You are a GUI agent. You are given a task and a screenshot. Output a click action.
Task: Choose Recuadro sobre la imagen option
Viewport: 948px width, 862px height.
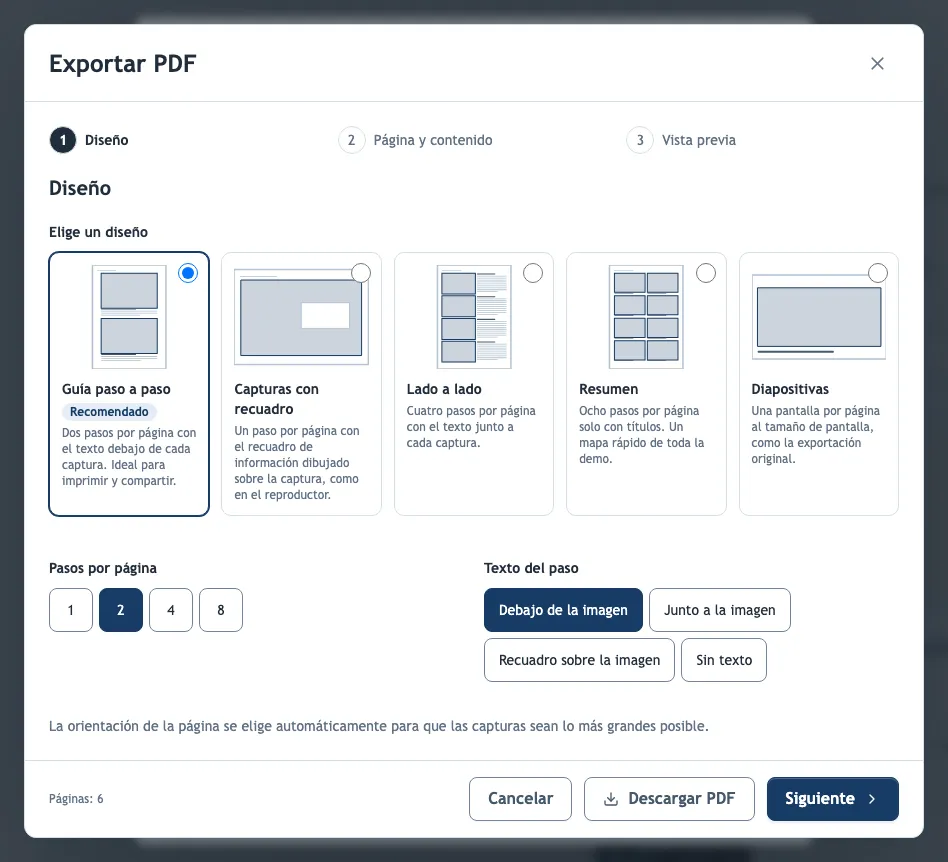(x=579, y=660)
